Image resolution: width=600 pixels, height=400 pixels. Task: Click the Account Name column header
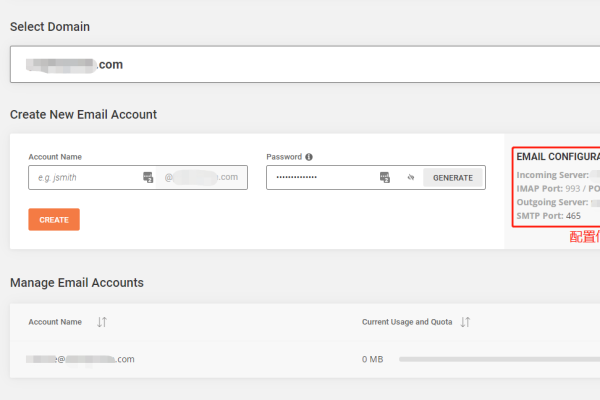click(55, 322)
